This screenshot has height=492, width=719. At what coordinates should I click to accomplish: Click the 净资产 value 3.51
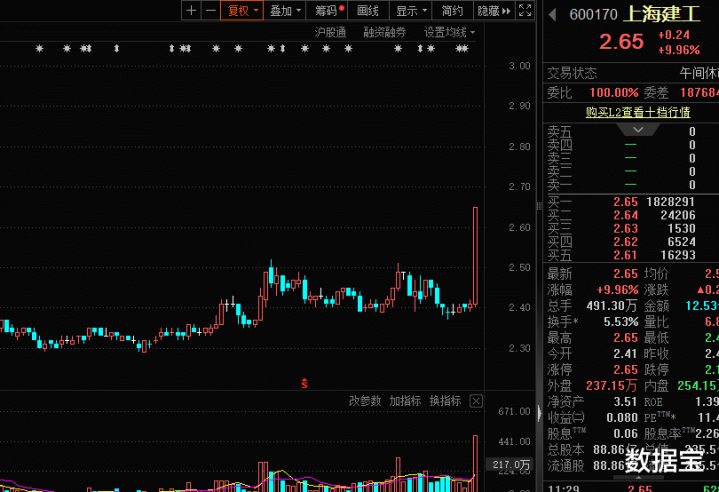click(625, 402)
